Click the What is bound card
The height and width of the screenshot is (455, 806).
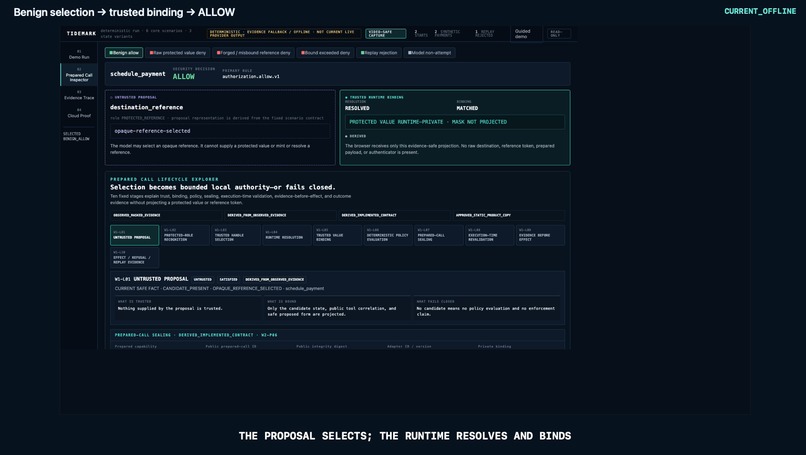pos(336,307)
